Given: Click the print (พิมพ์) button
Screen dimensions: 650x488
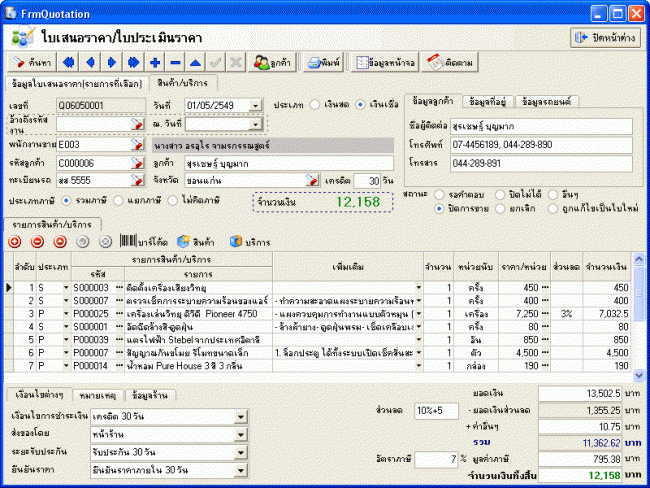Looking at the screenshot, I should click(x=323, y=63).
